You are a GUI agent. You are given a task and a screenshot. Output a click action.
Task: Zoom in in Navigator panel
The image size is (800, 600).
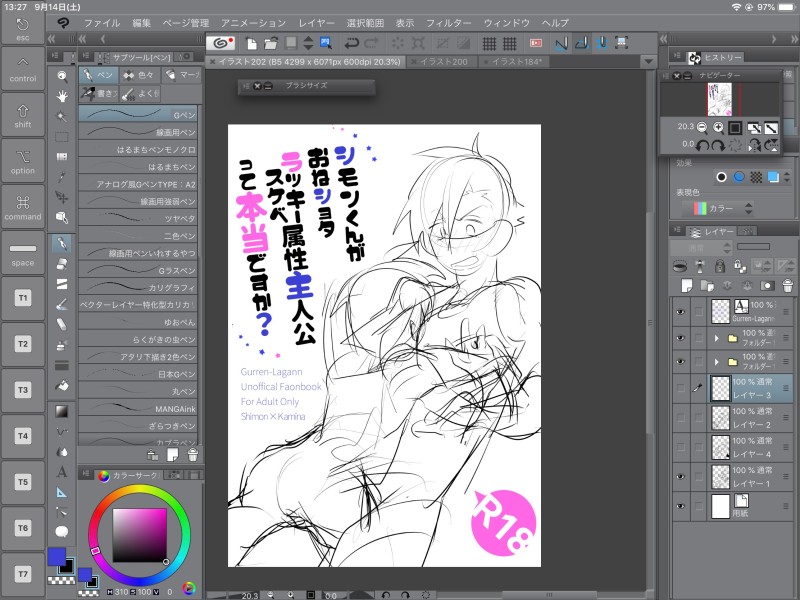point(718,127)
